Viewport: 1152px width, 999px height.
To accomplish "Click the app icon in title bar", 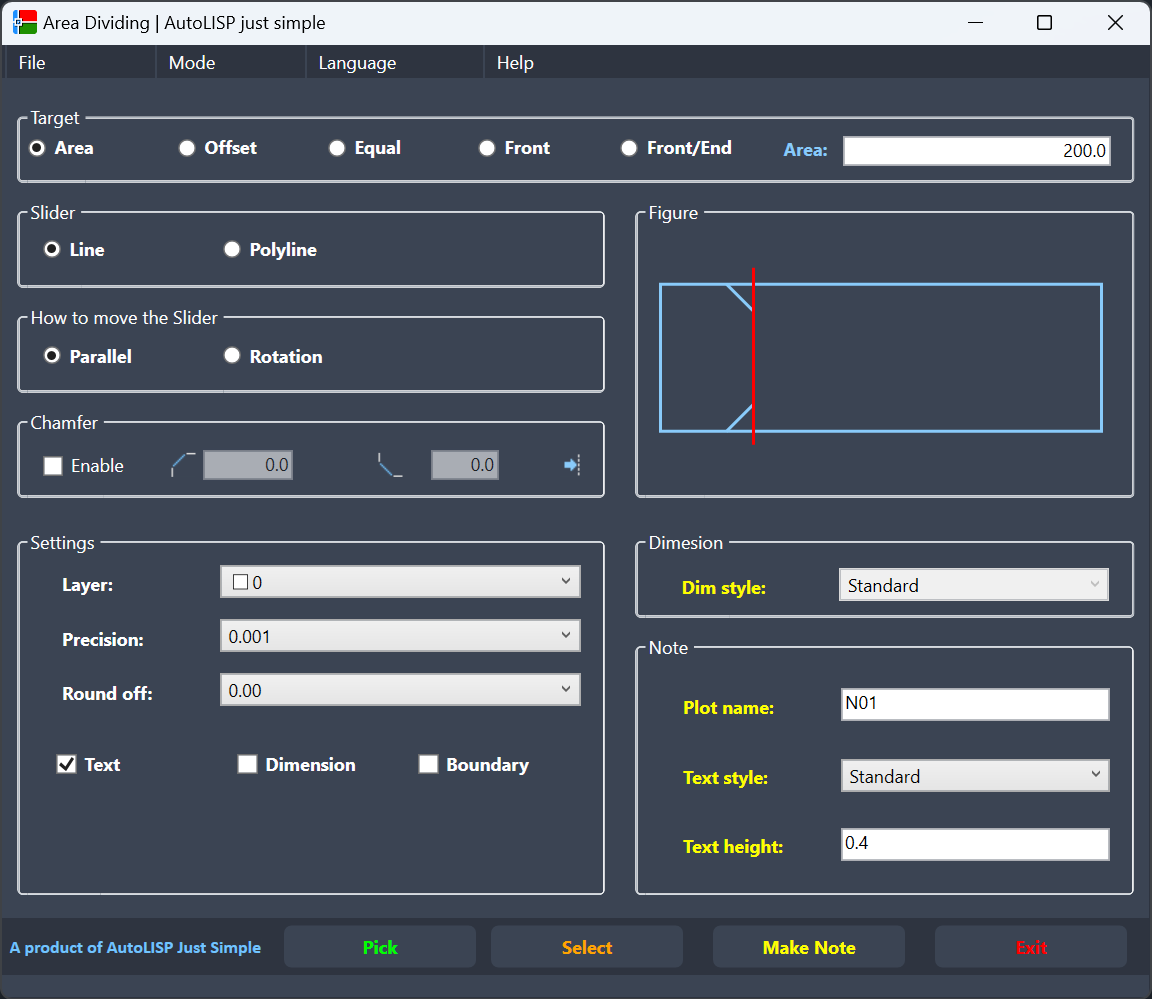I will click(25, 23).
